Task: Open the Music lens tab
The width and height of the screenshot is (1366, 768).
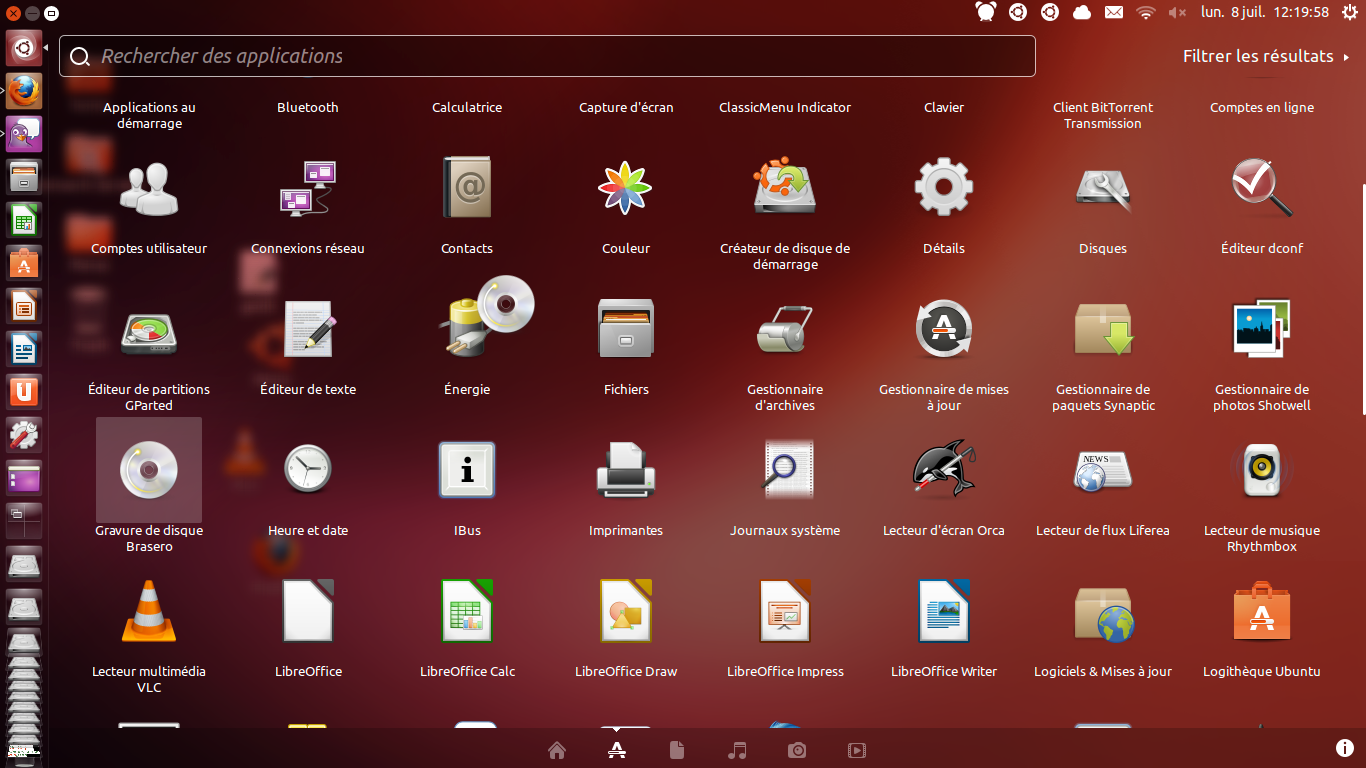Action: point(737,750)
